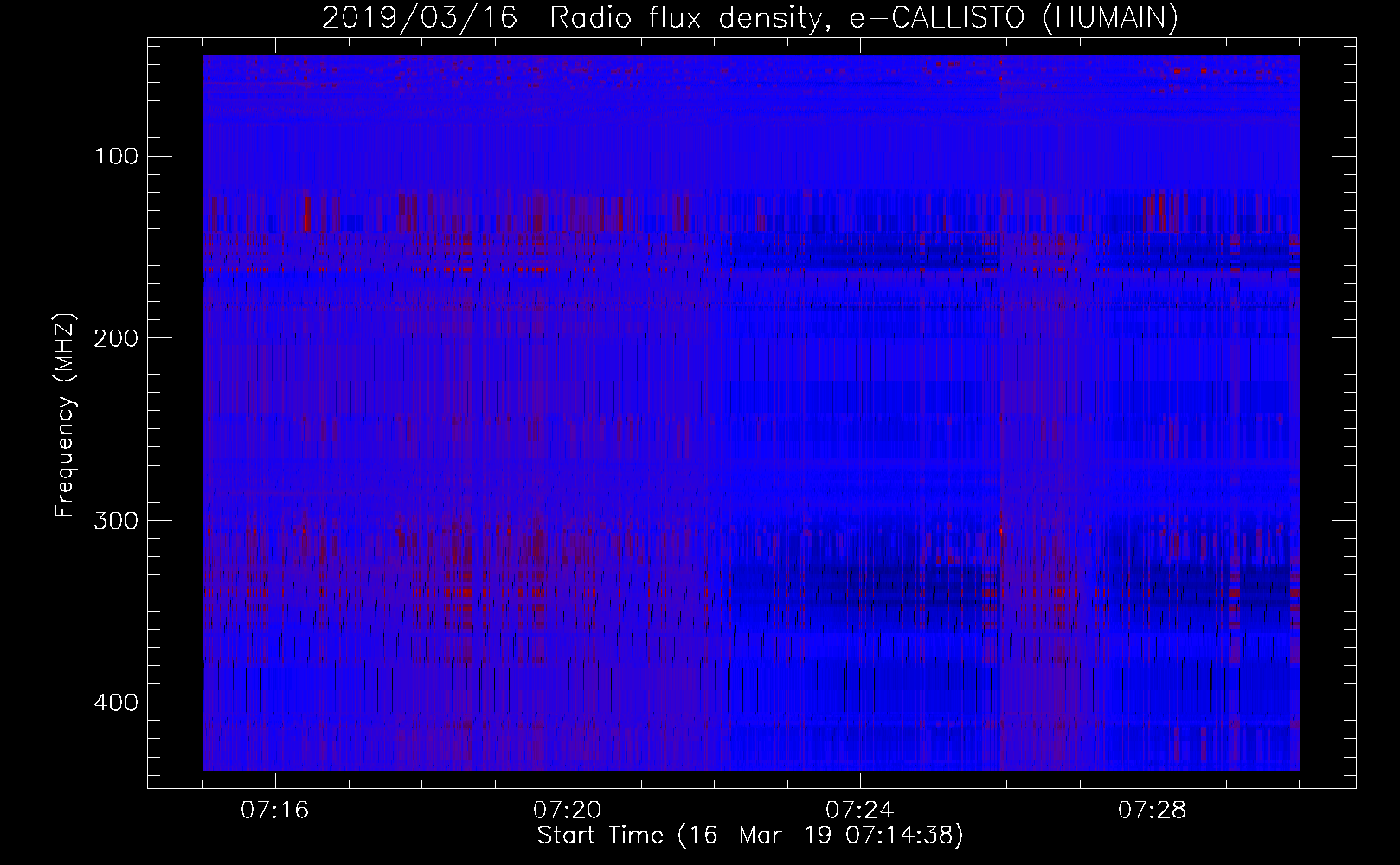Click the 'Start Time (16-Mar-19 07:14:38)' label
This screenshot has height=865, width=1400.
pyautogui.click(x=750, y=836)
